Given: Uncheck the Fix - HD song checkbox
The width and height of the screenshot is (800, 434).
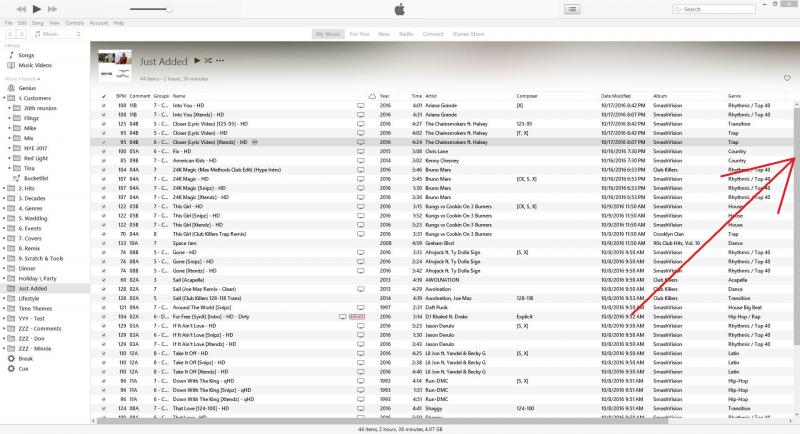Looking at the screenshot, I should point(104,151).
